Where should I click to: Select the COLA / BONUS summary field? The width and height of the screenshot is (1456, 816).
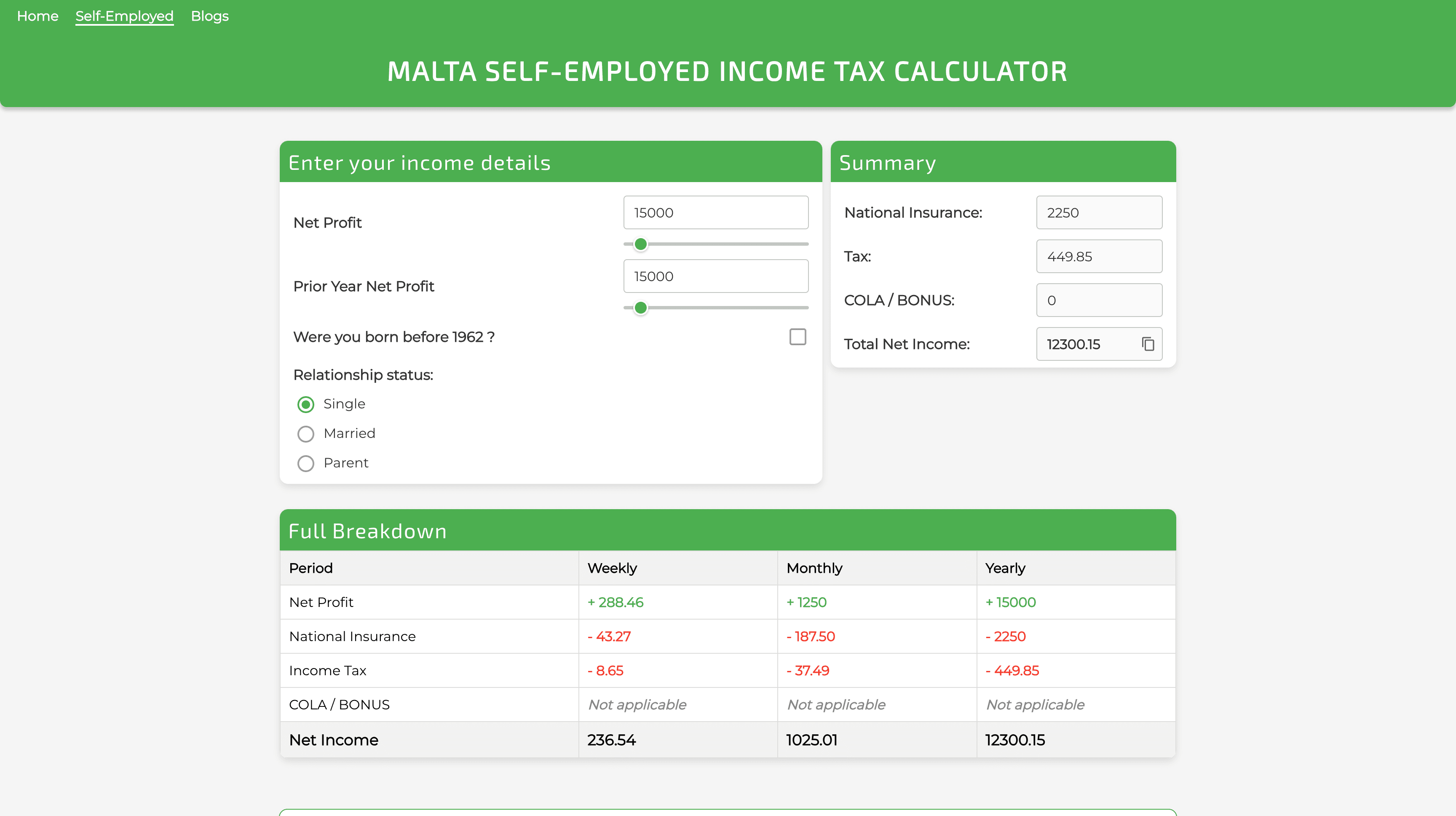[1099, 300]
